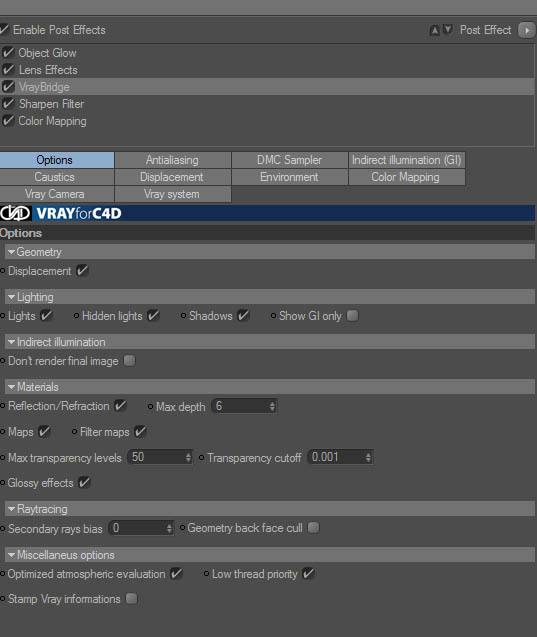Toggle the Maps checkbox

point(44,431)
